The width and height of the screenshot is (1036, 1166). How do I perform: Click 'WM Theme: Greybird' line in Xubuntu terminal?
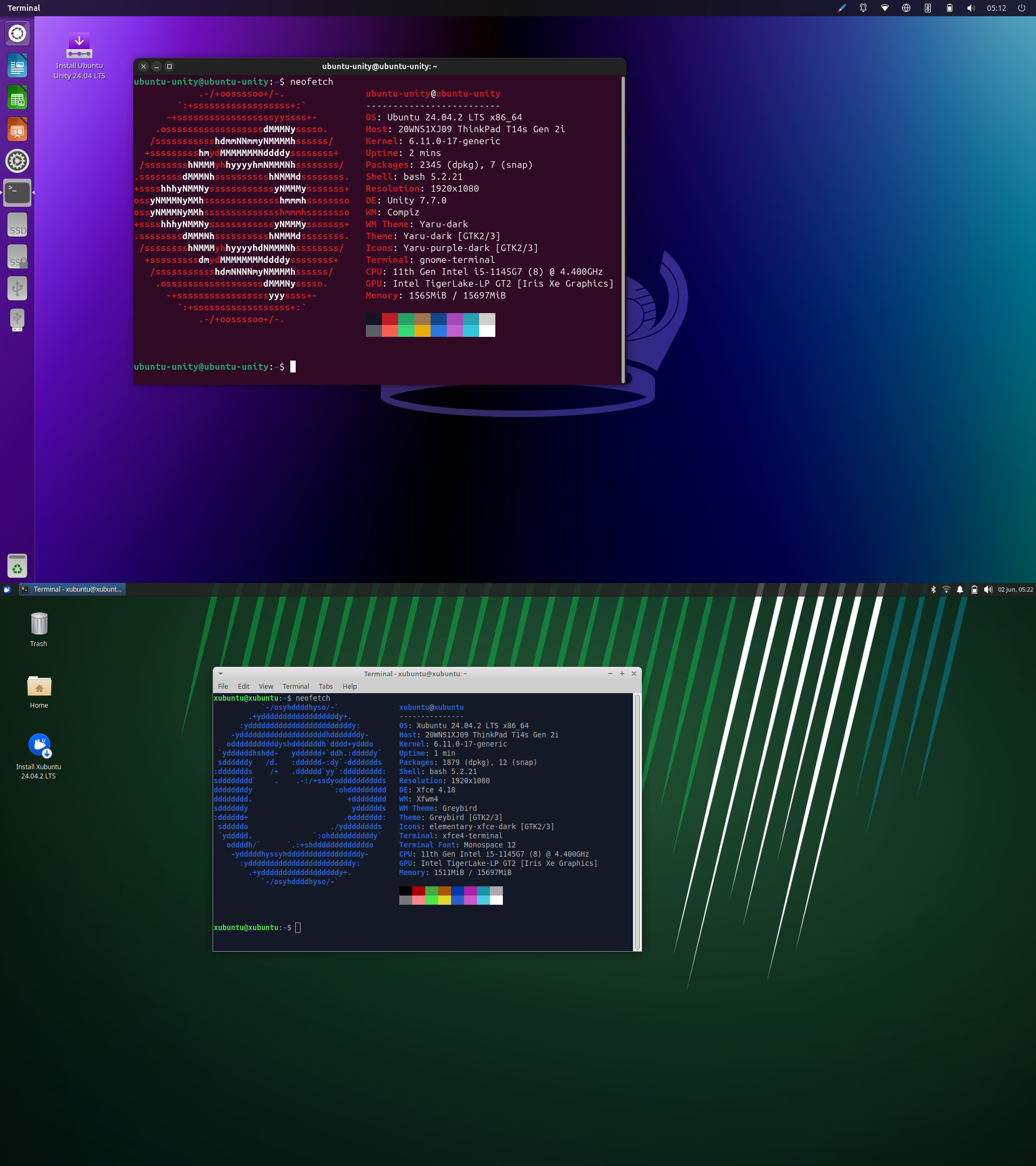pos(438,808)
